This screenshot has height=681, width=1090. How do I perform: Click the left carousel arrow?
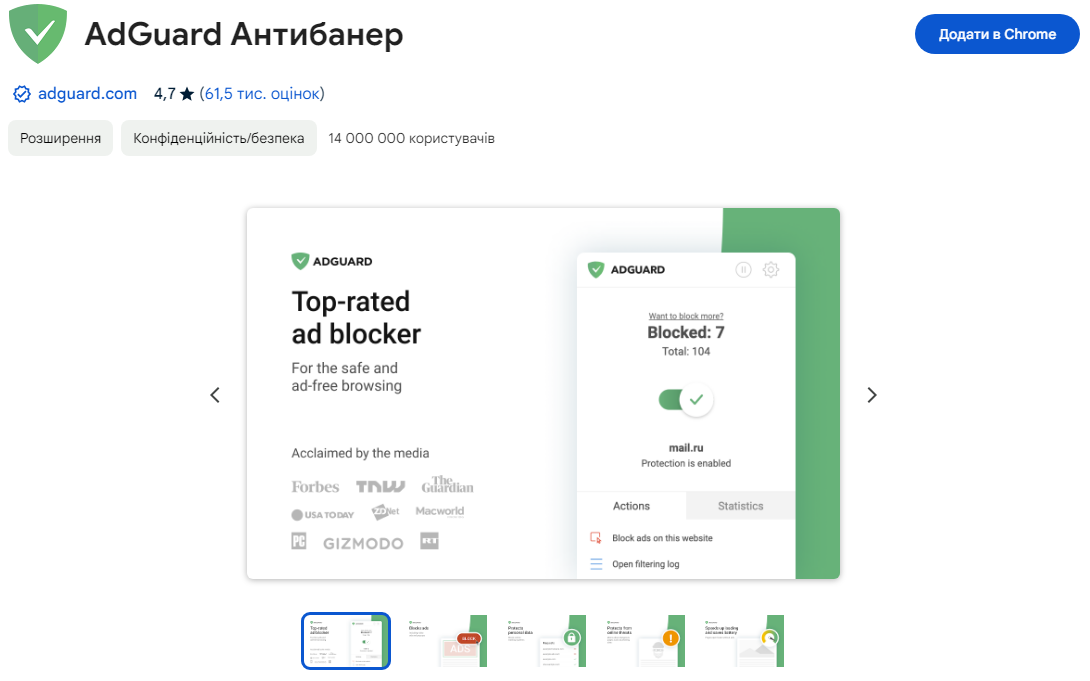215,395
